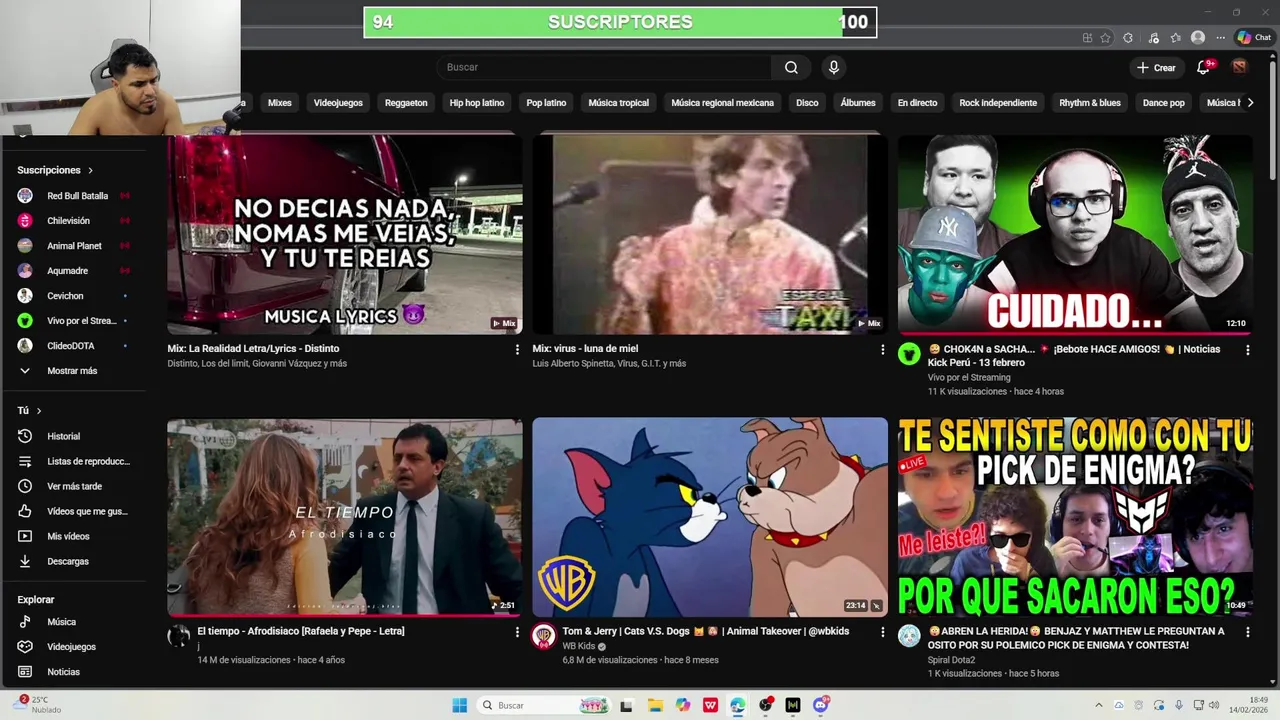Play the Tom & Jerry Cats vs Dogs thumbnail
This screenshot has width=1280, height=720.
point(710,517)
